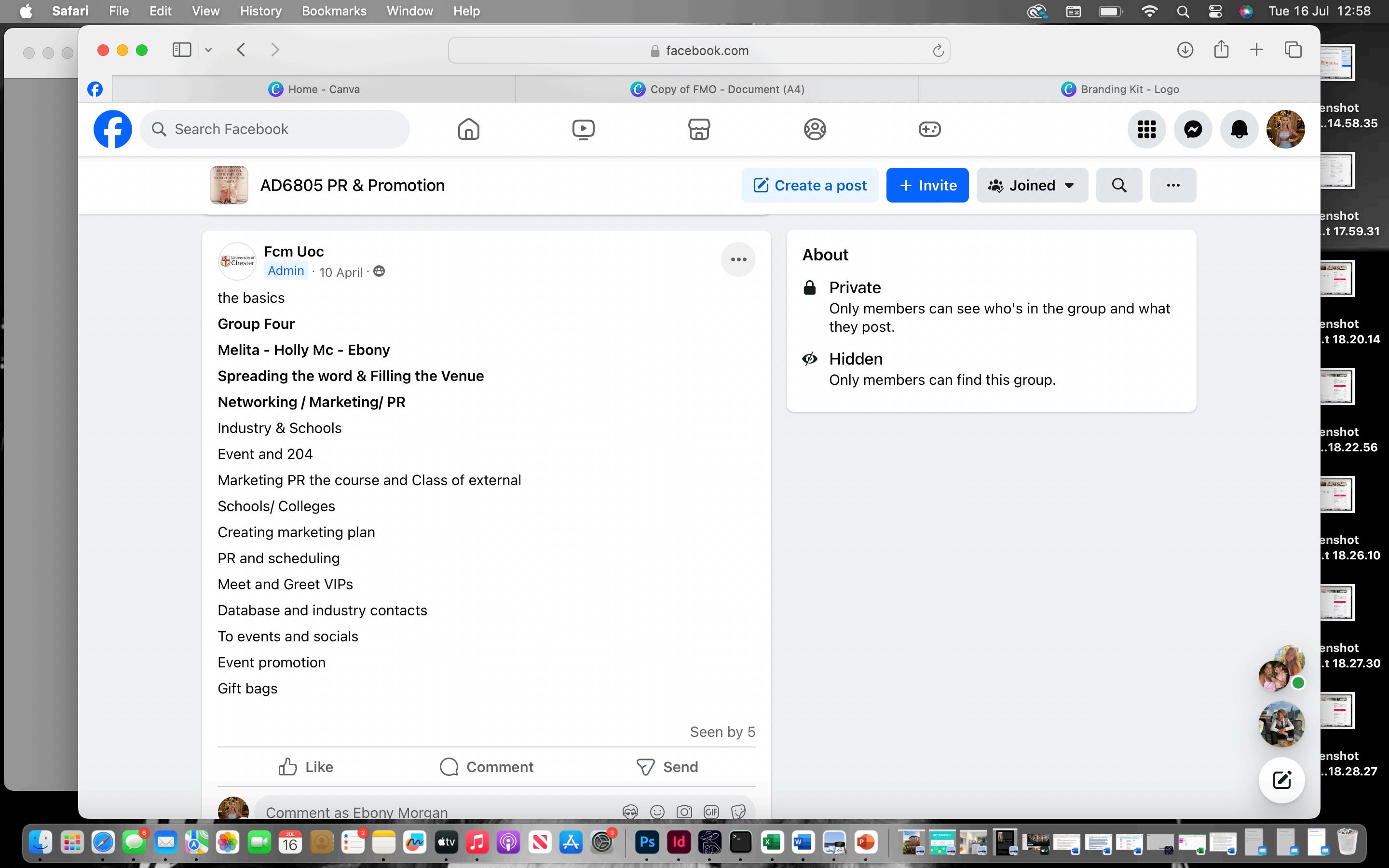Click the new message compose button

[1281, 780]
